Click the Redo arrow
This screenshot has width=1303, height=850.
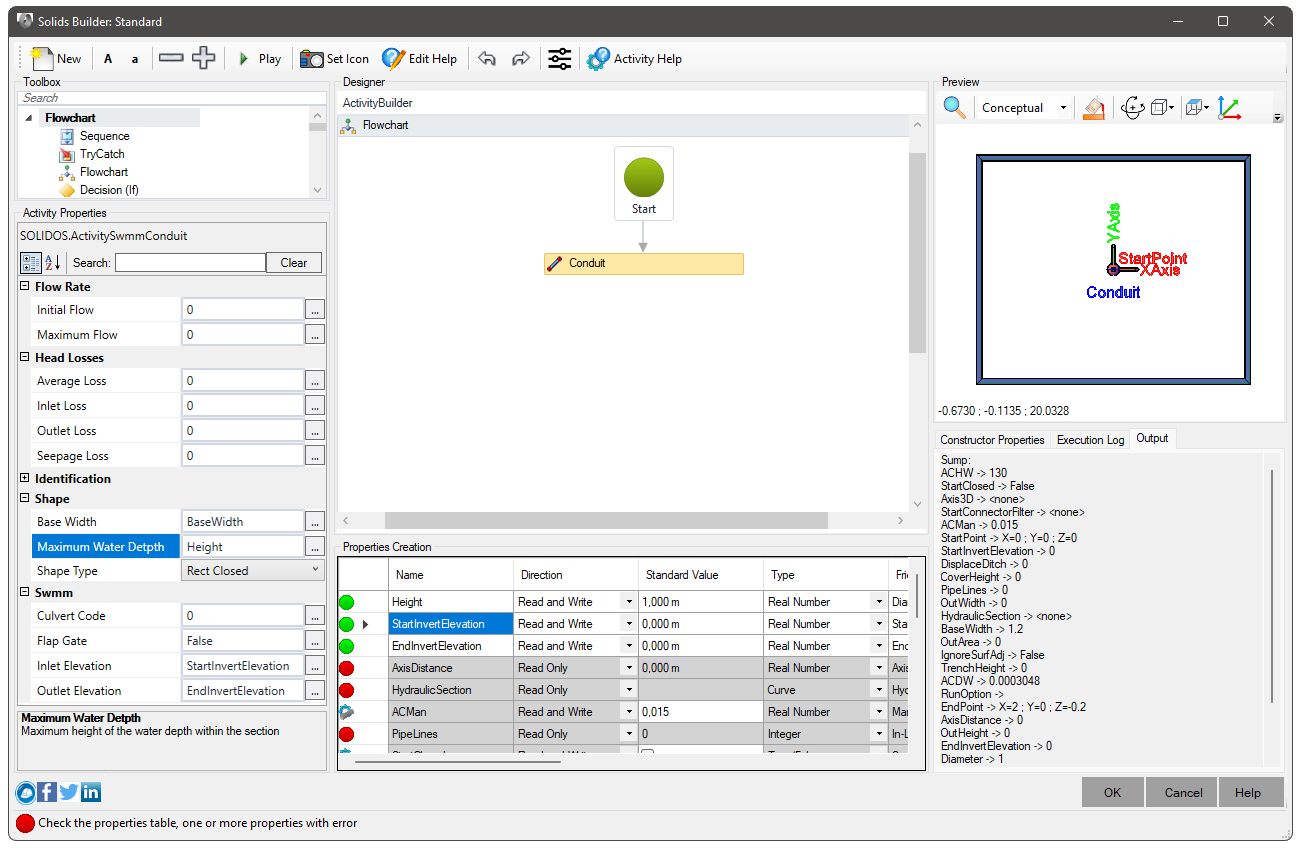(x=520, y=59)
